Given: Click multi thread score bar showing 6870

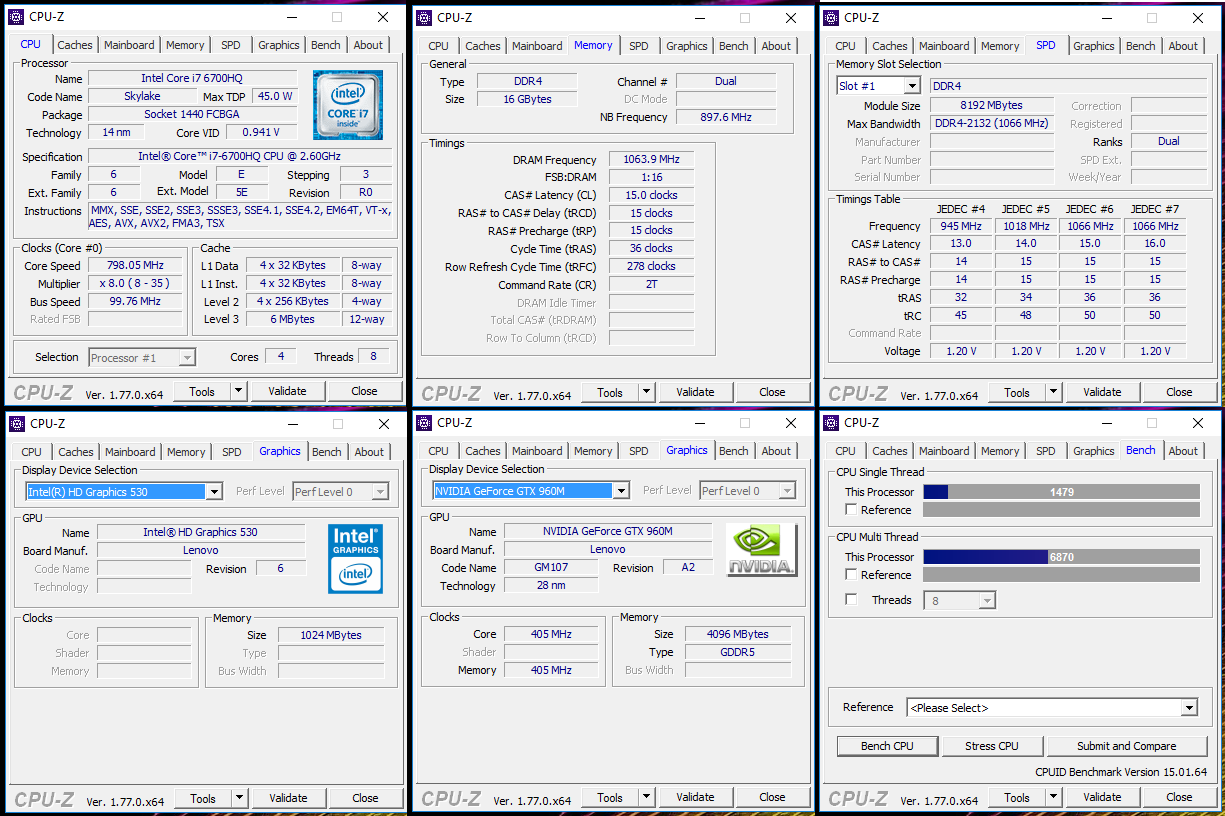Looking at the screenshot, I should point(1061,557).
